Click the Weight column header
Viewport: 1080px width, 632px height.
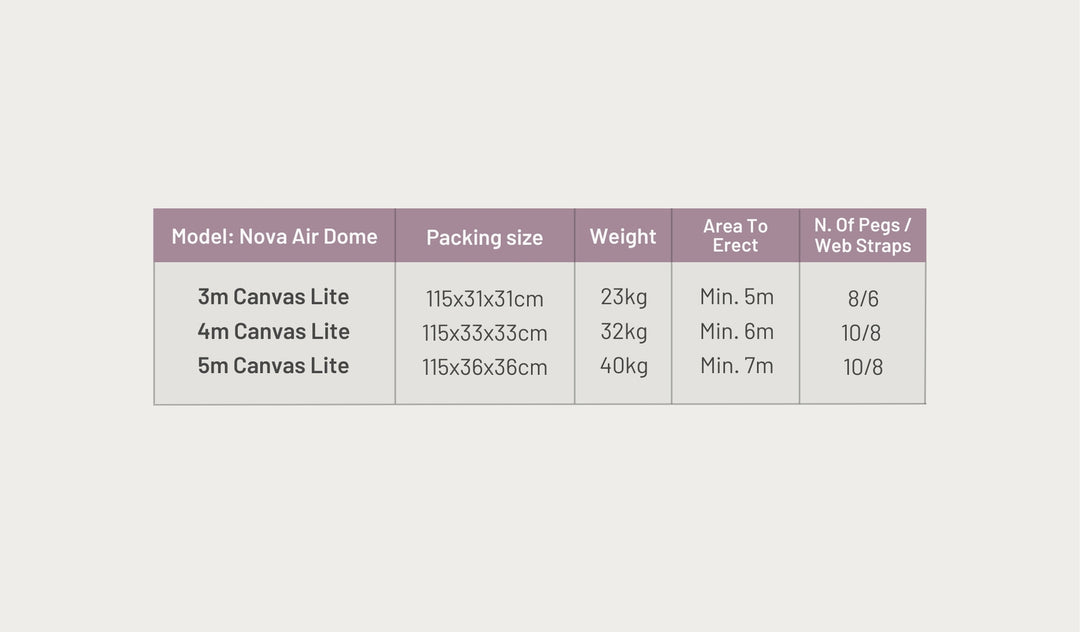(623, 237)
